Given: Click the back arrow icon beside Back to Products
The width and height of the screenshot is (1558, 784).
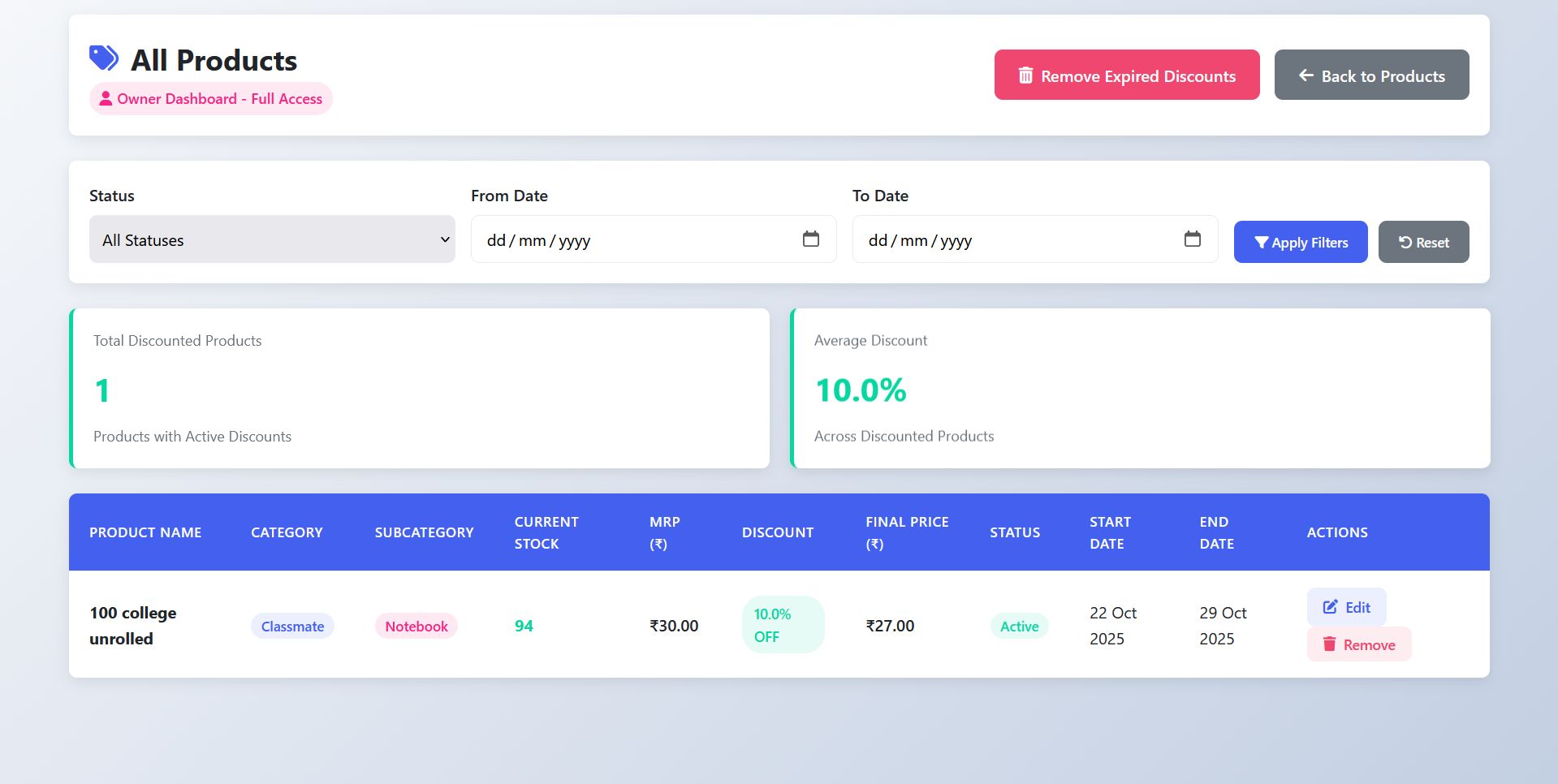Looking at the screenshot, I should coord(1306,75).
